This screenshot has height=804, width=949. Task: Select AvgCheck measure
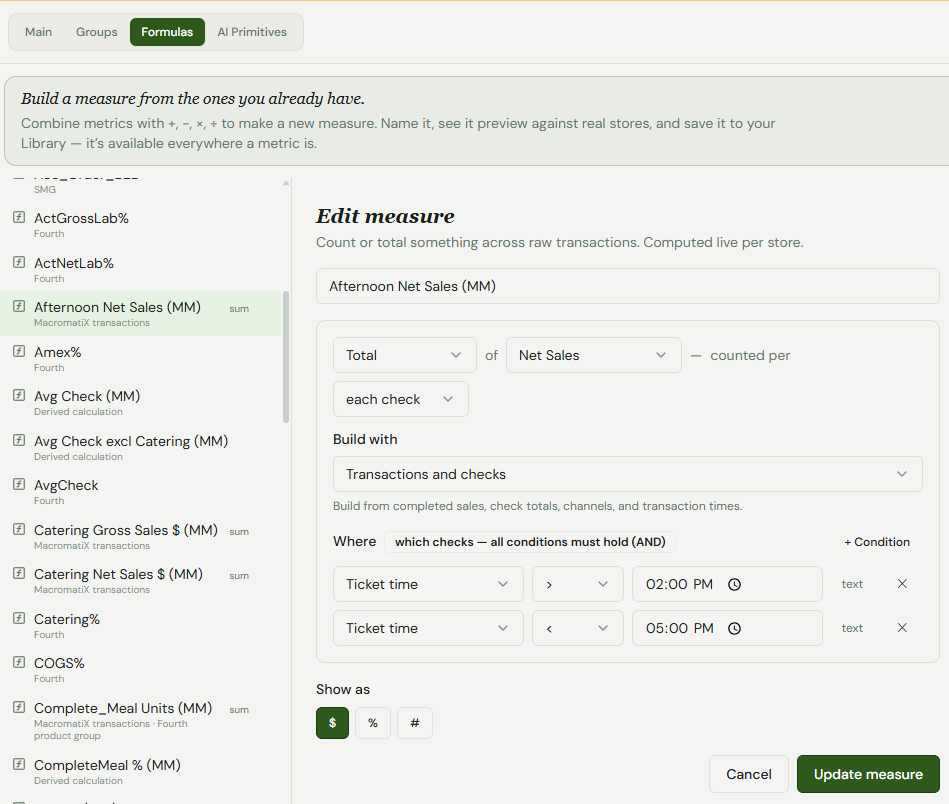click(141, 492)
